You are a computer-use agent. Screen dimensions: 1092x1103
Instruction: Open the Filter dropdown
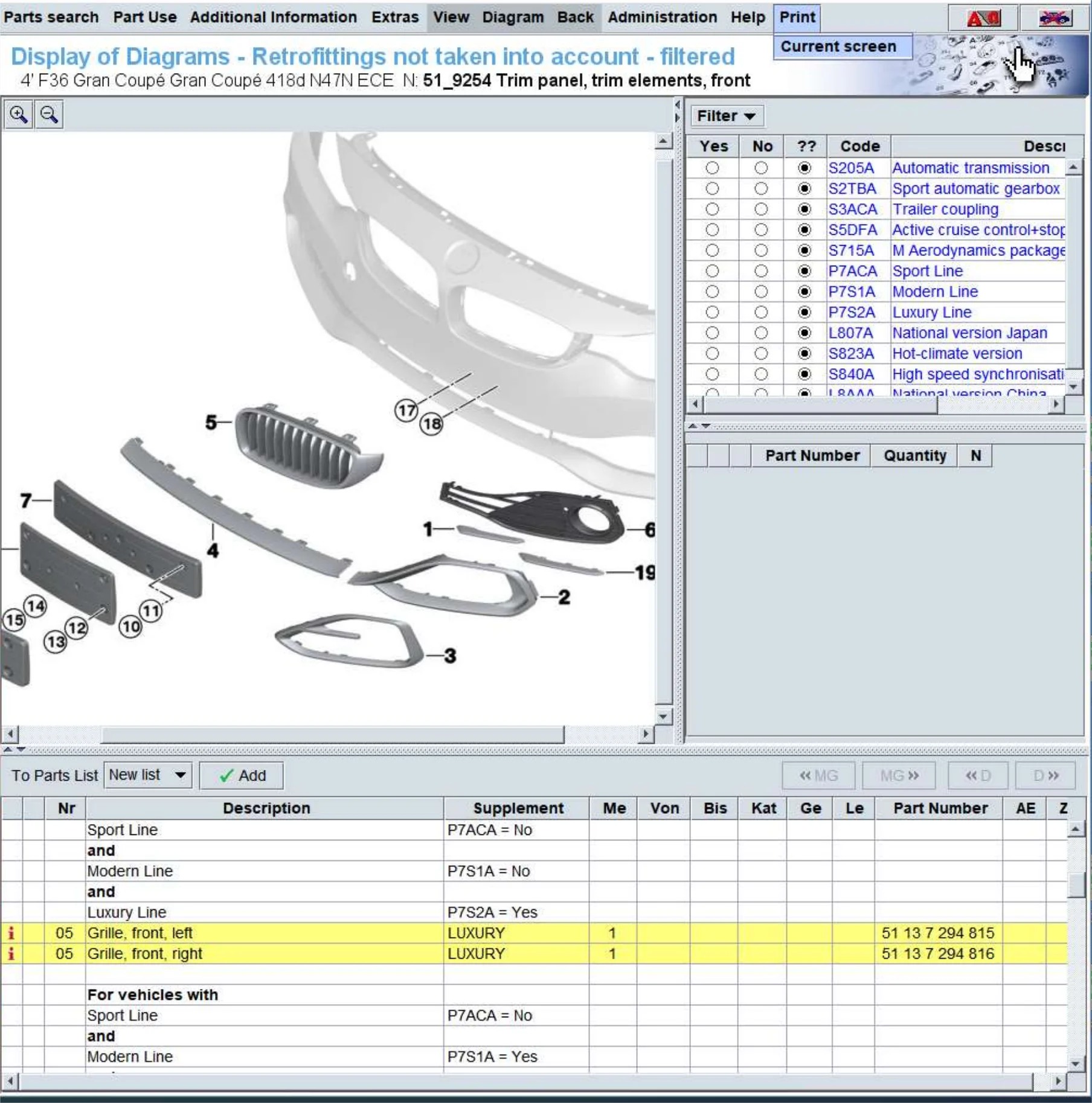pyautogui.click(x=726, y=116)
